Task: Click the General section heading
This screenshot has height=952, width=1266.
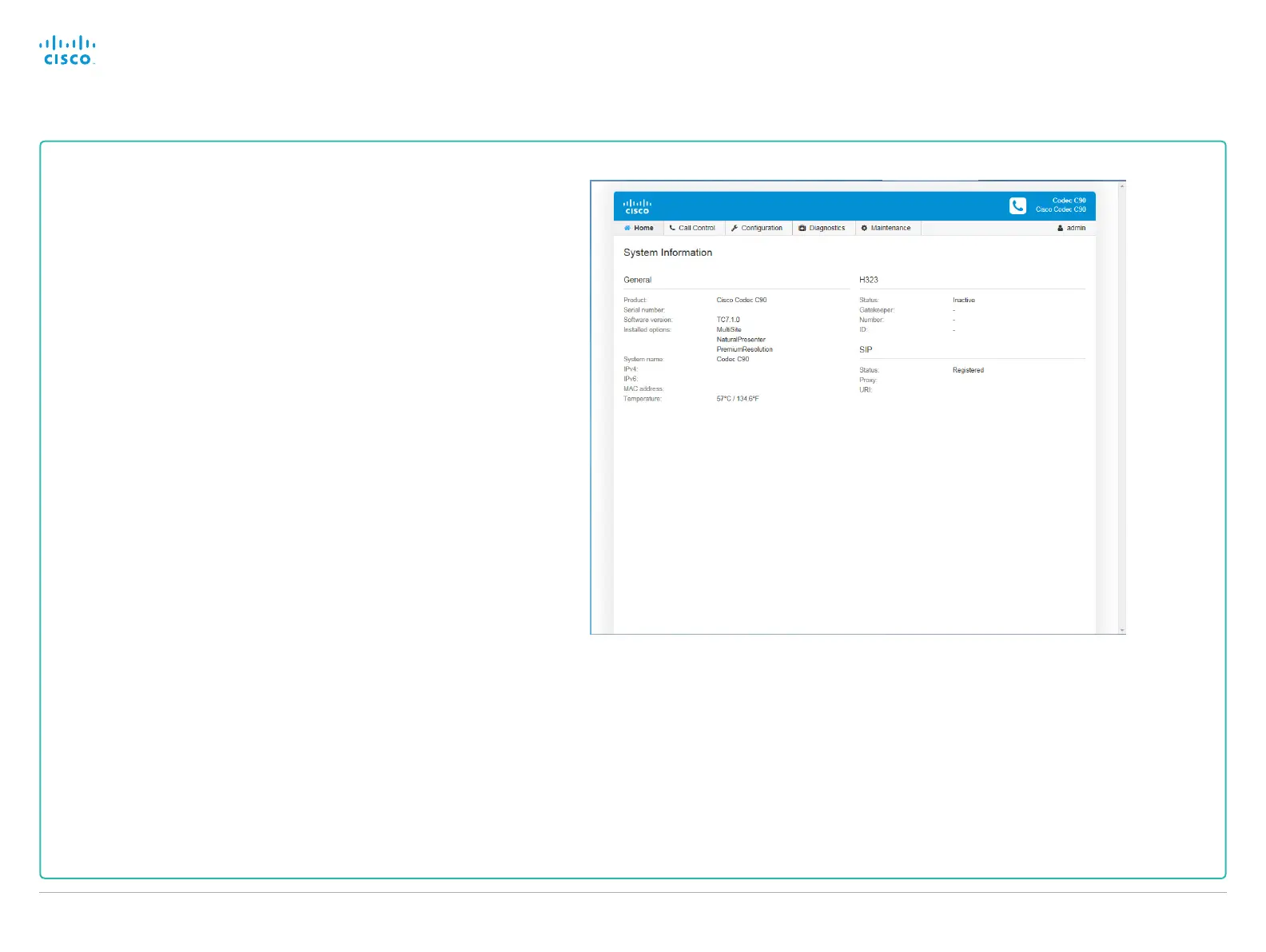Action: click(x=637, y=280)
